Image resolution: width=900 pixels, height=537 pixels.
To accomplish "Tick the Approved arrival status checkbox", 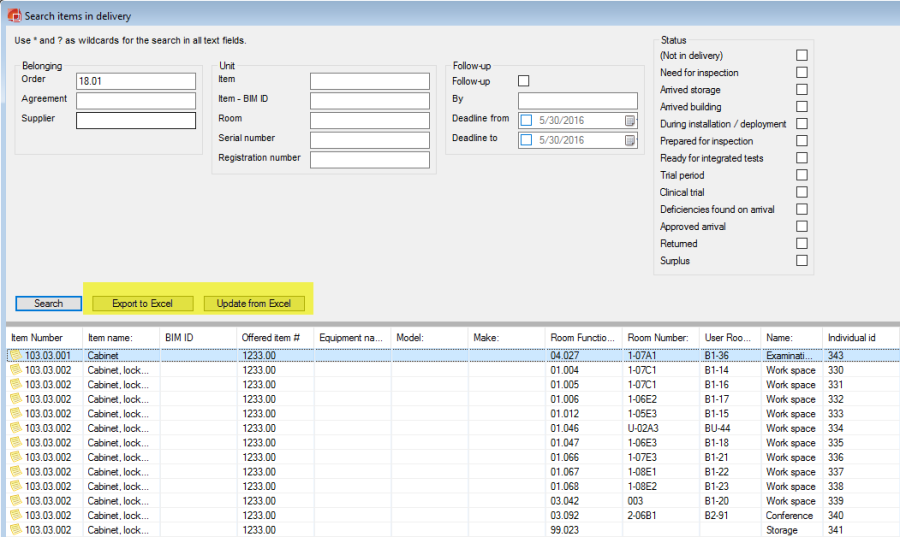I will pyautogui.click(x=801, y=227).
